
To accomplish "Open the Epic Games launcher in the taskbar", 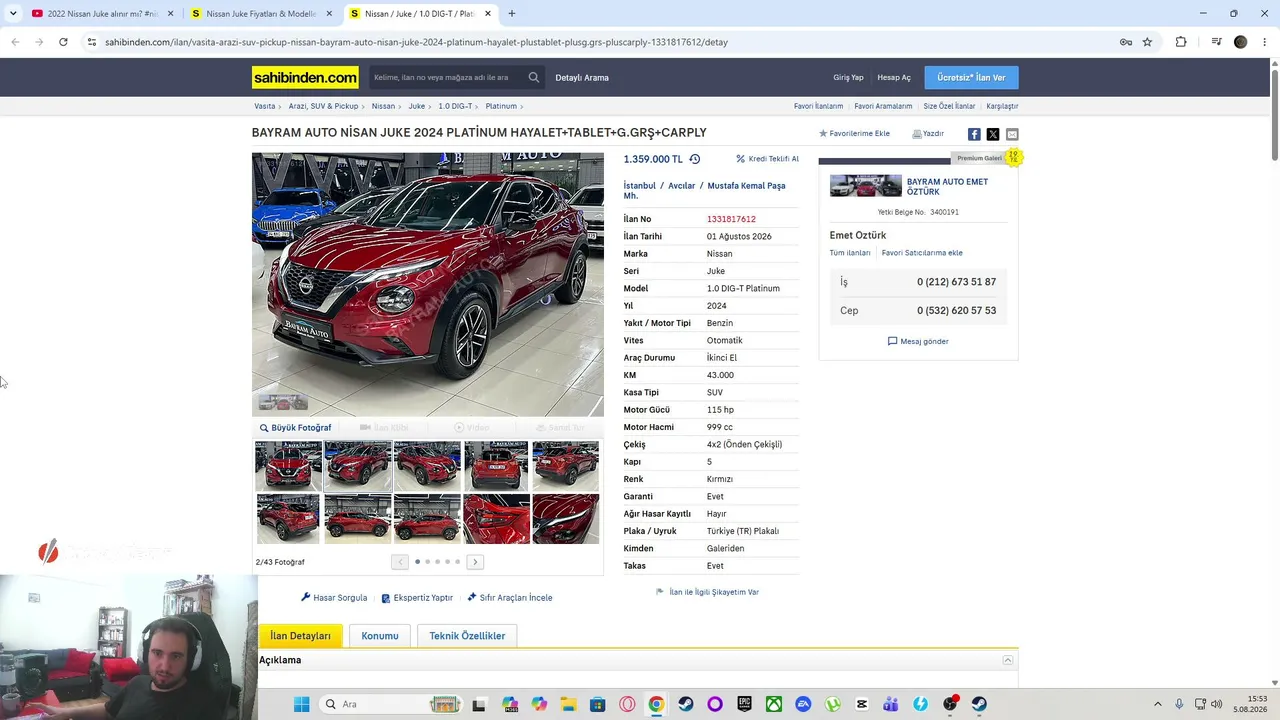I will click(744, 704).
